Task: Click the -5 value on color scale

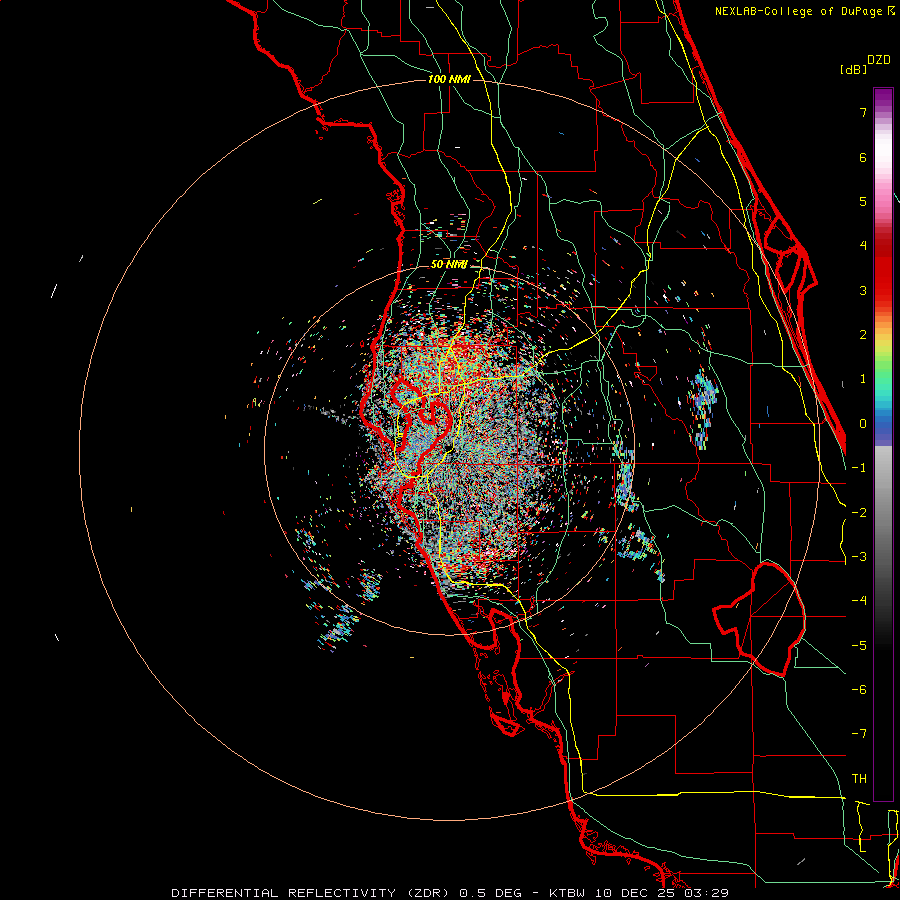Action: [859, 646]
